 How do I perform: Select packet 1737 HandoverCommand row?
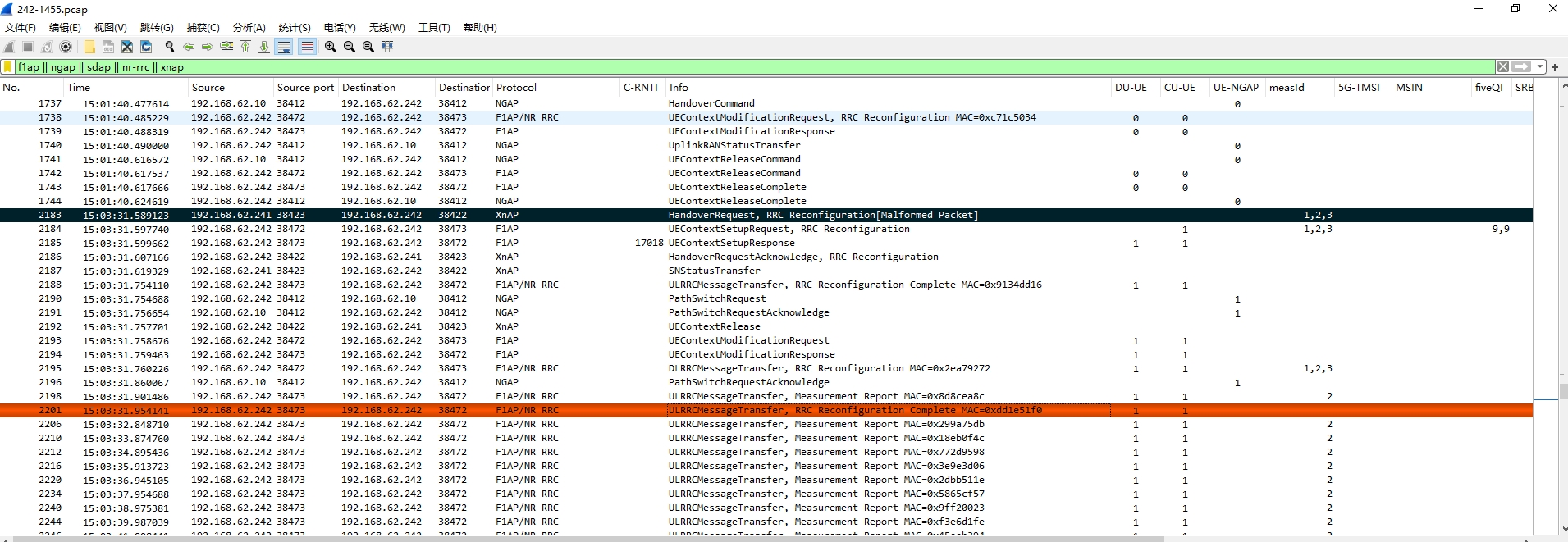tap(766, 103)
